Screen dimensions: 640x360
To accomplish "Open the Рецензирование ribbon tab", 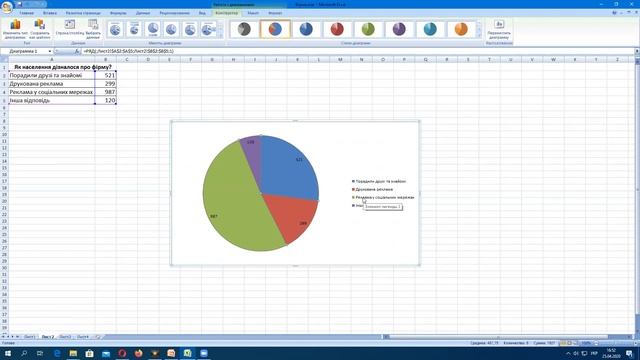I will [174, 13].
